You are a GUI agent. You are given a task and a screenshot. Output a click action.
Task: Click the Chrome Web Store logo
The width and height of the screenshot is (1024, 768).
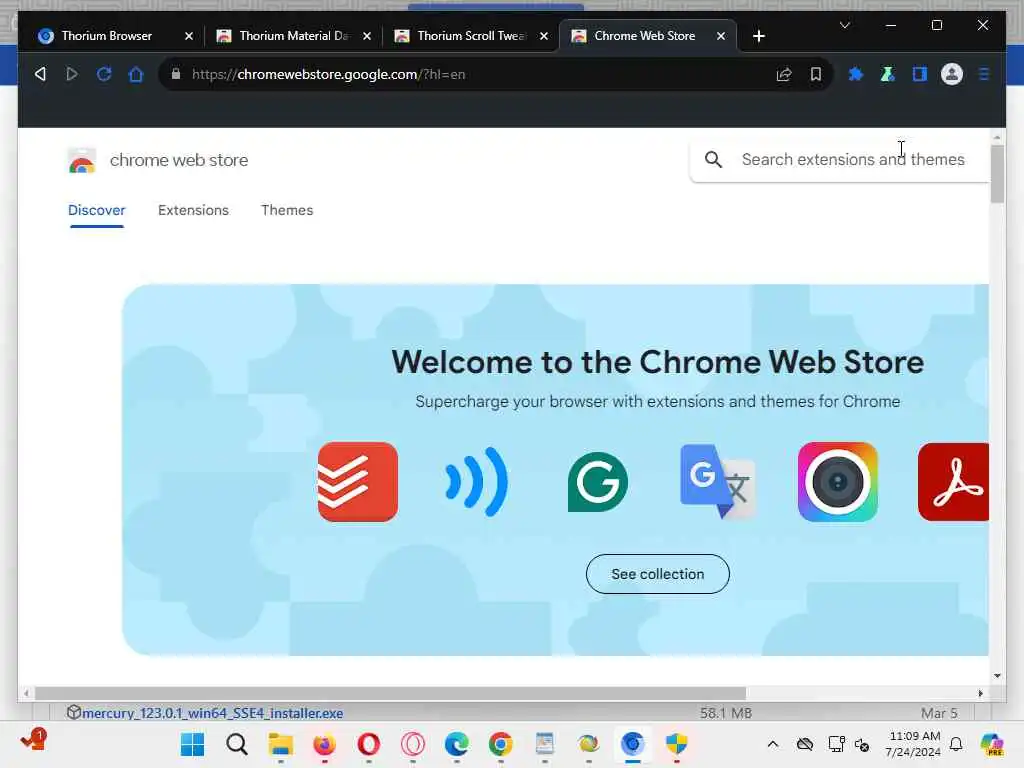point(82,161)
